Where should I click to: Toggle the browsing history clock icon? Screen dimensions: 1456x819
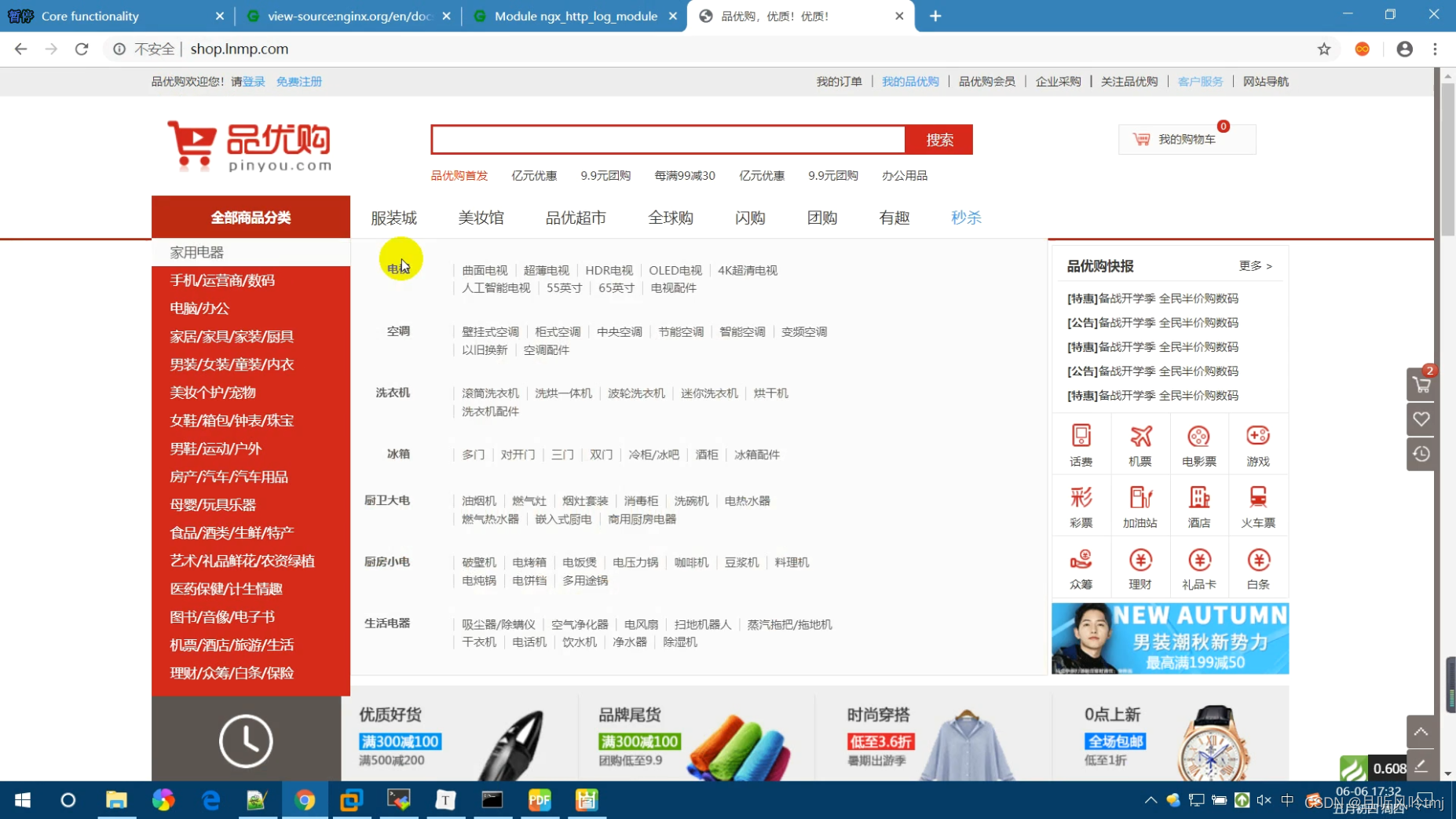(1421, 453)
